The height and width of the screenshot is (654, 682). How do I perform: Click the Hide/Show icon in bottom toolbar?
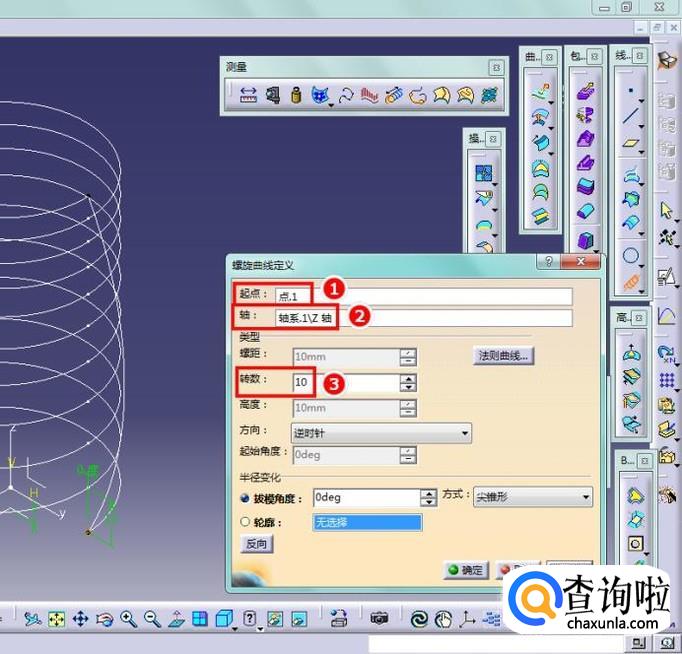point(274,619)
